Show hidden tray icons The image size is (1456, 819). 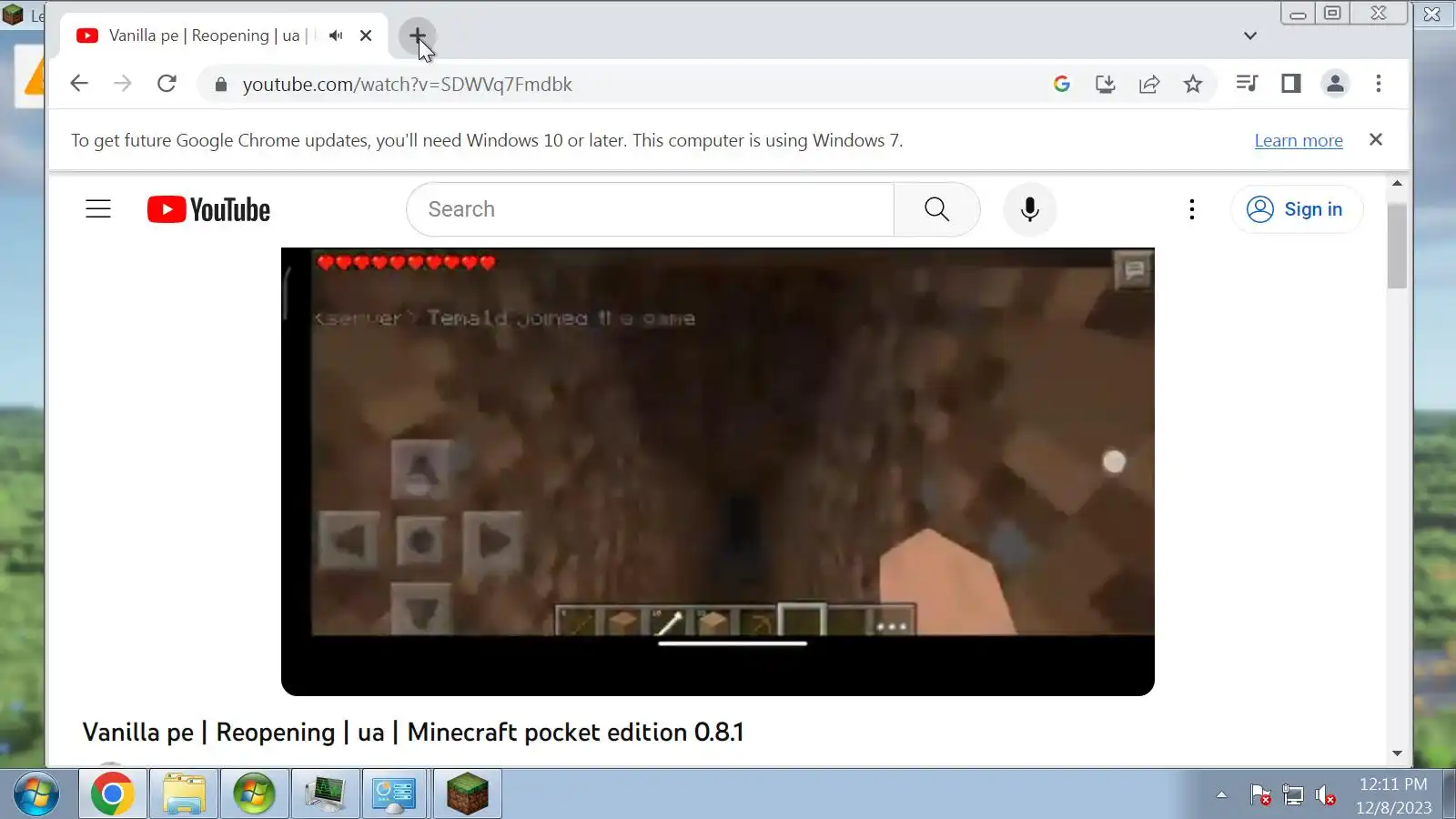1221,794
